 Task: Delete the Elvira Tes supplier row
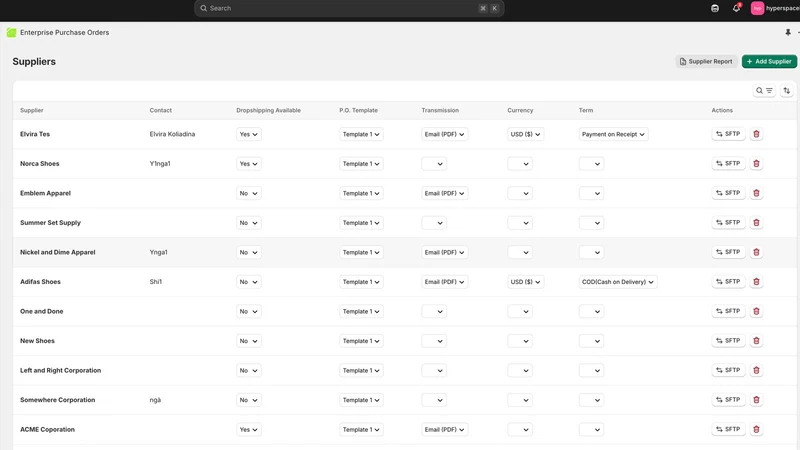(x=756, y=134)
